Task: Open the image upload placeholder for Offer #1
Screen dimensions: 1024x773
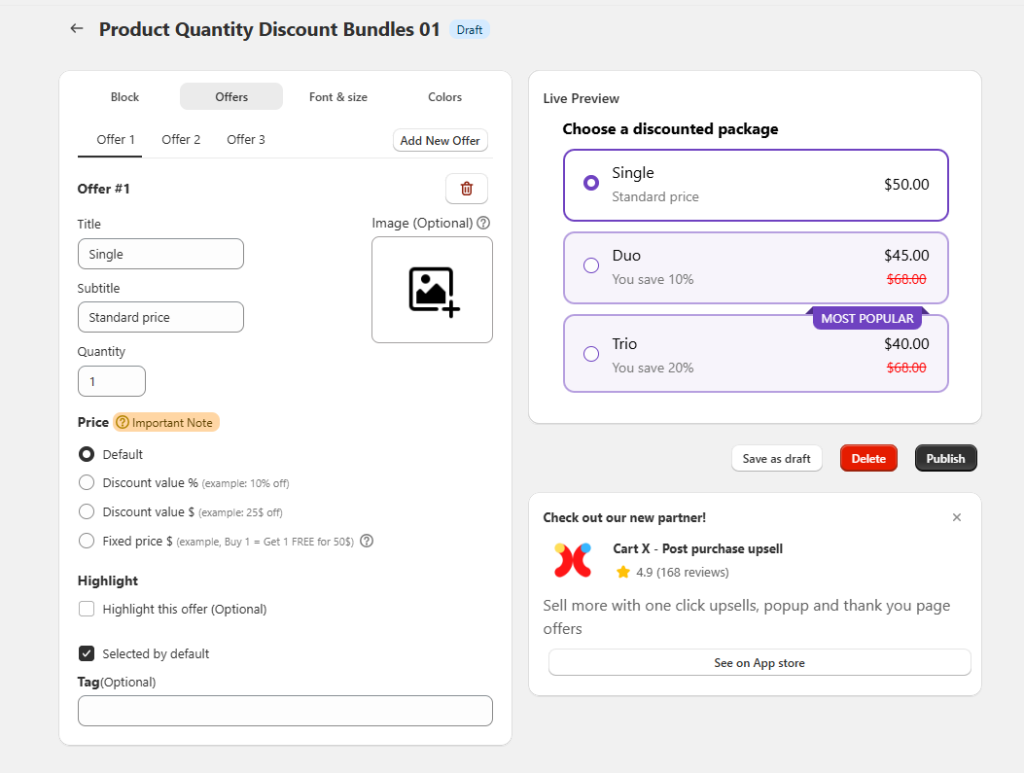Action: tap(431, 290)
